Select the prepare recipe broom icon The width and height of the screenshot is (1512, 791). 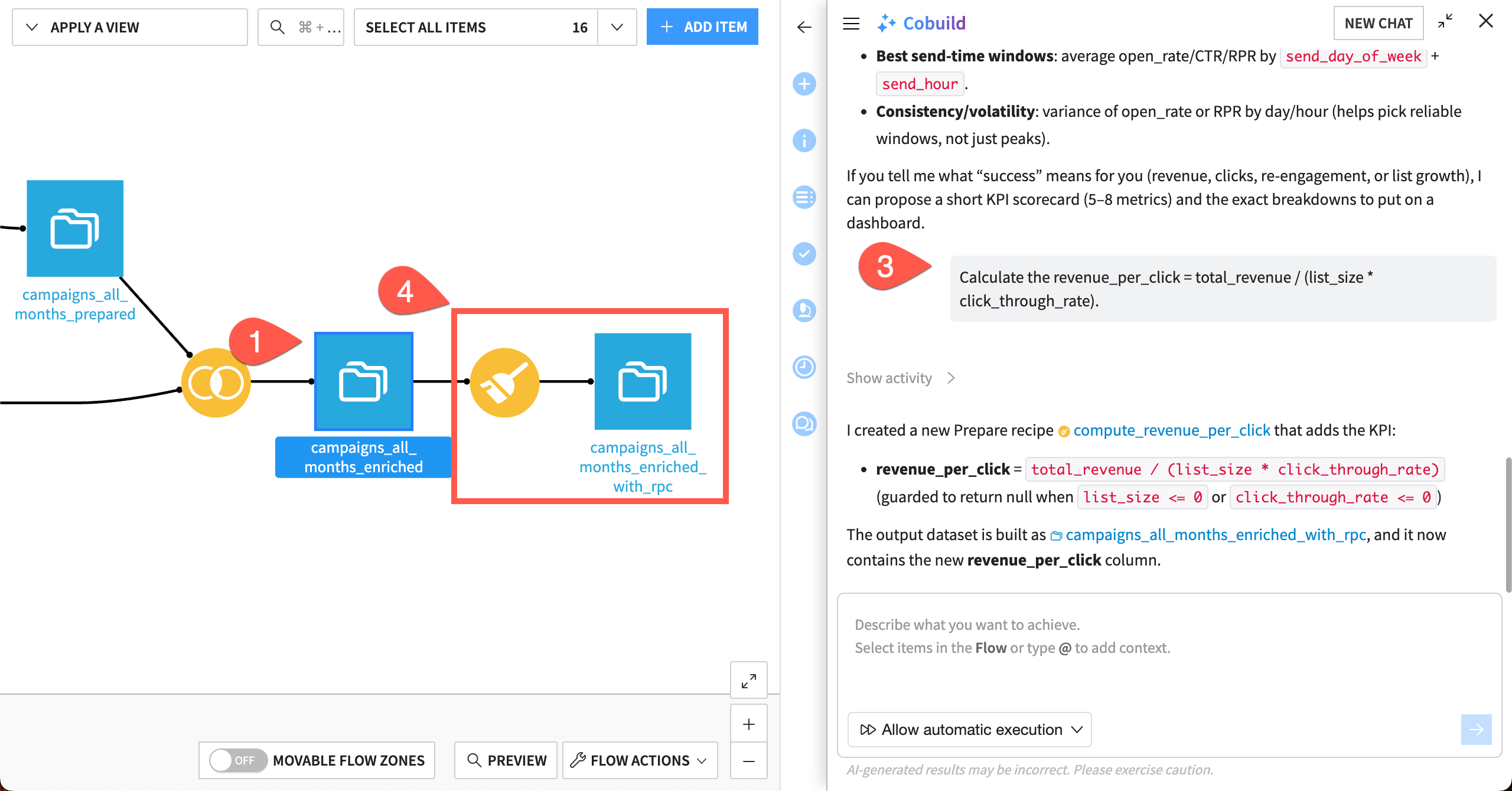tap(505, 383)
